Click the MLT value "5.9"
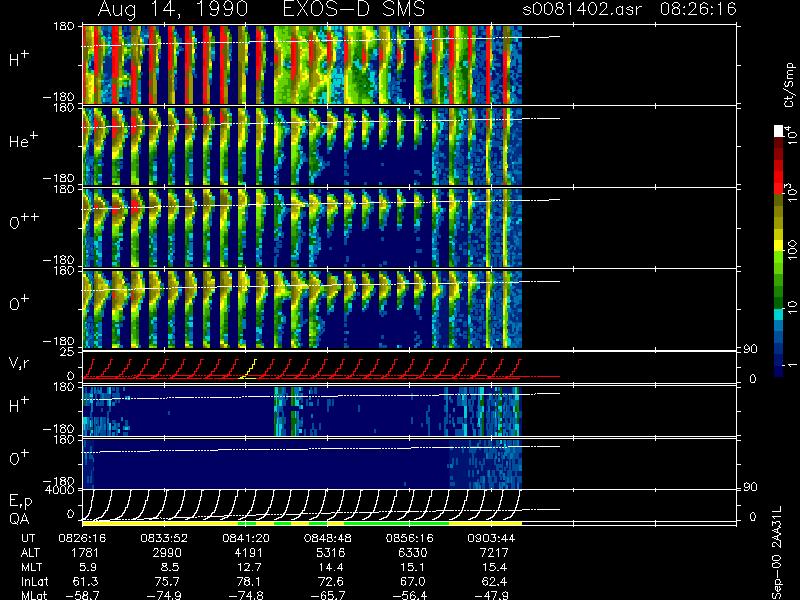 click(89, 567)
